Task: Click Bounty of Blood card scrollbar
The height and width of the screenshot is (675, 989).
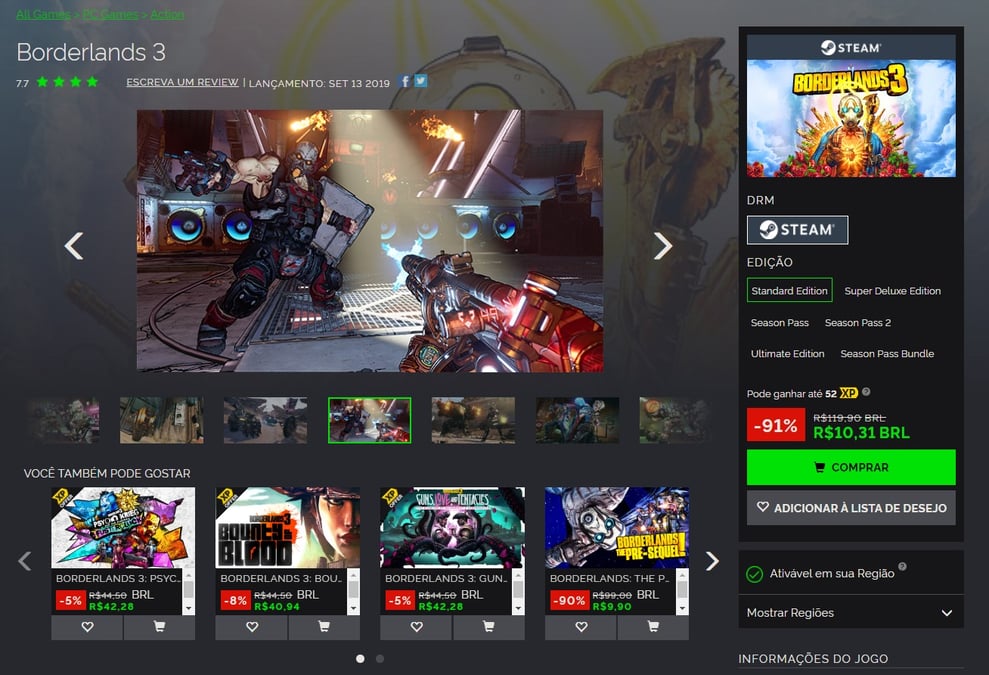Action: pyautogui.click(x=353, y=592)
